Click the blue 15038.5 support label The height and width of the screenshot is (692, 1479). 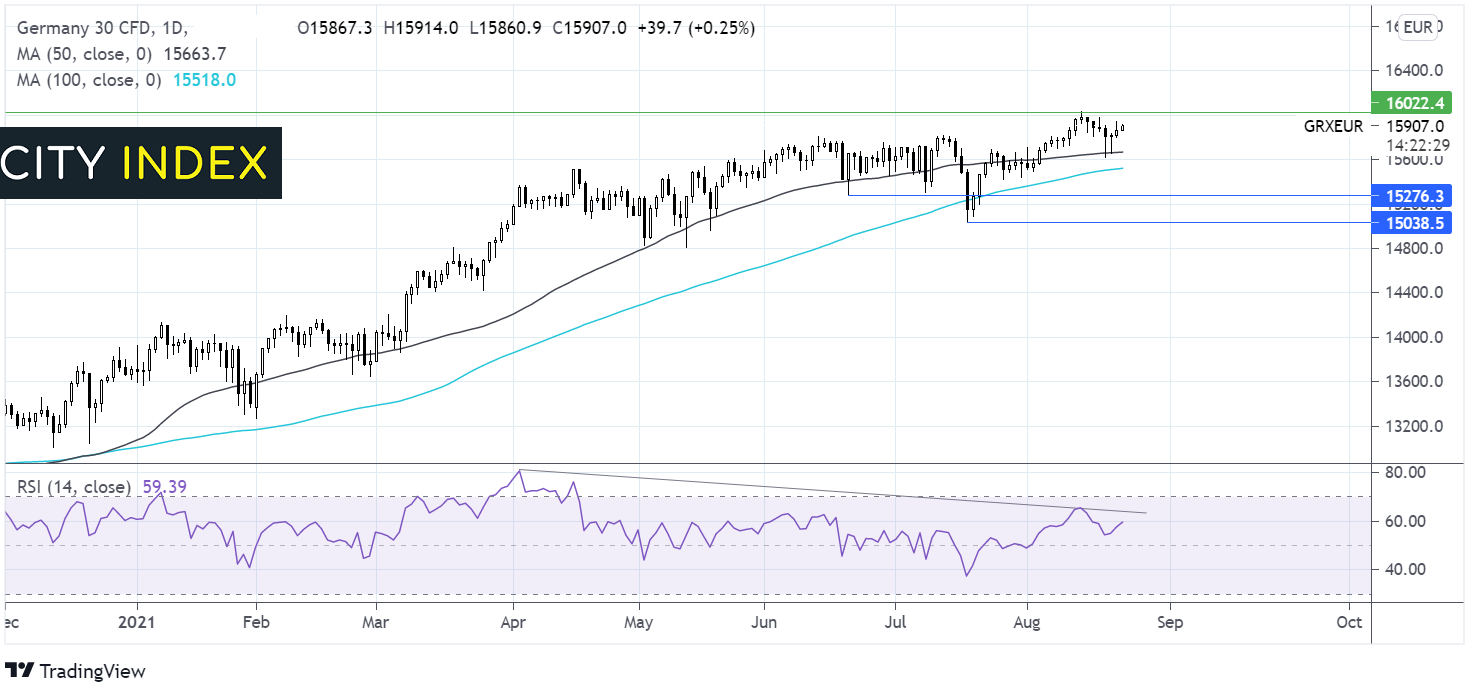(x=1413, y=223)
